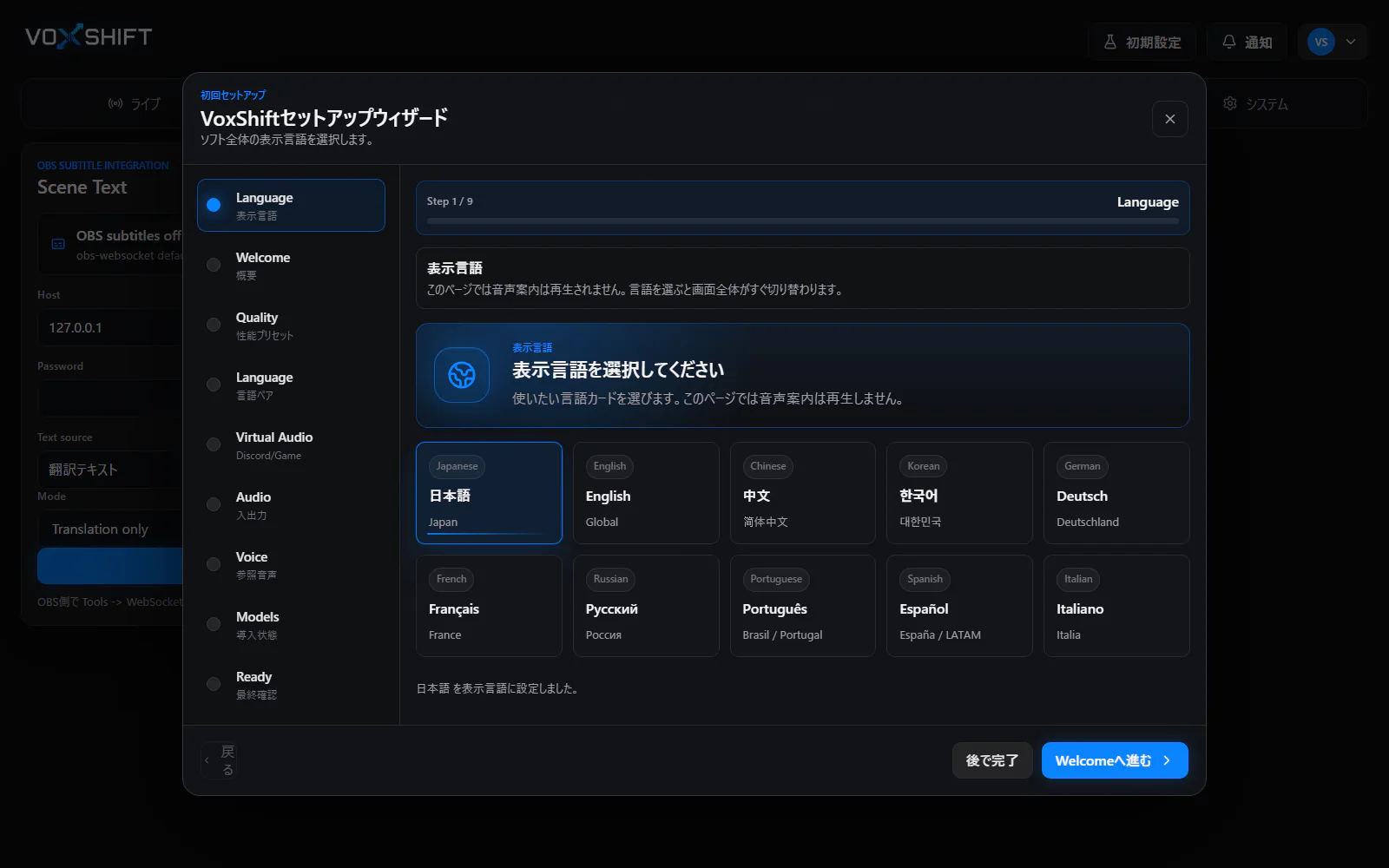
Task: Choose the English Global language card
Action: (646, 493)
